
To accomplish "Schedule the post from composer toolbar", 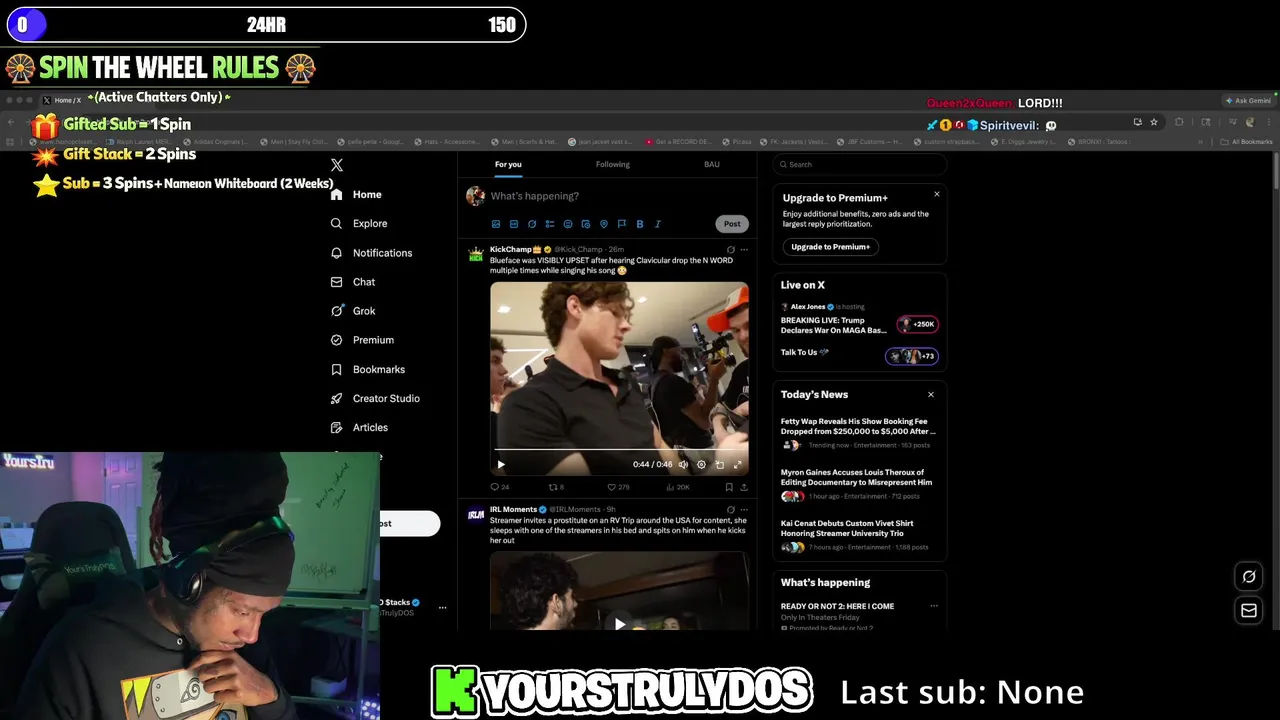I will pos(586,224).
